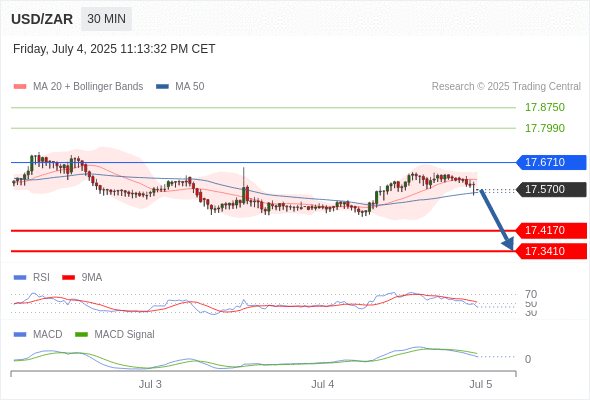Click the 17.4170 red target label
Viewport: 590px width, 400px height.
pyautogui.click(x=551, y=230)
